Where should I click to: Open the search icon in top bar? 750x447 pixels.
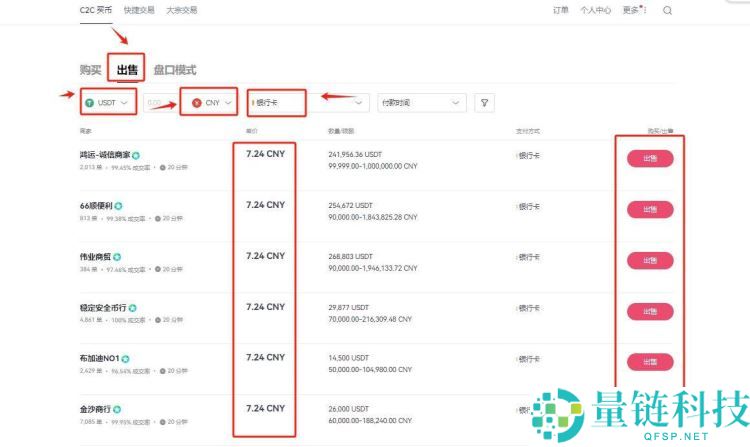point(667,11)
